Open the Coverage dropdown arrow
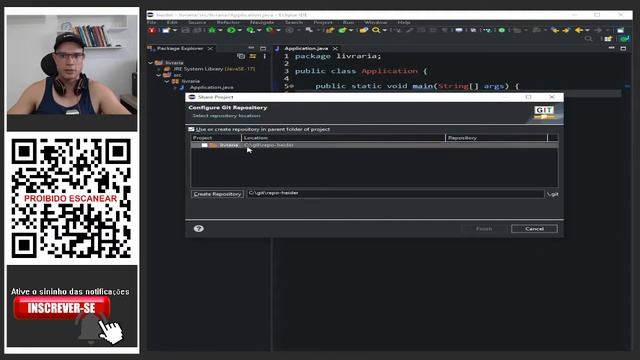The image size is (640, 360). pos(259,30)
